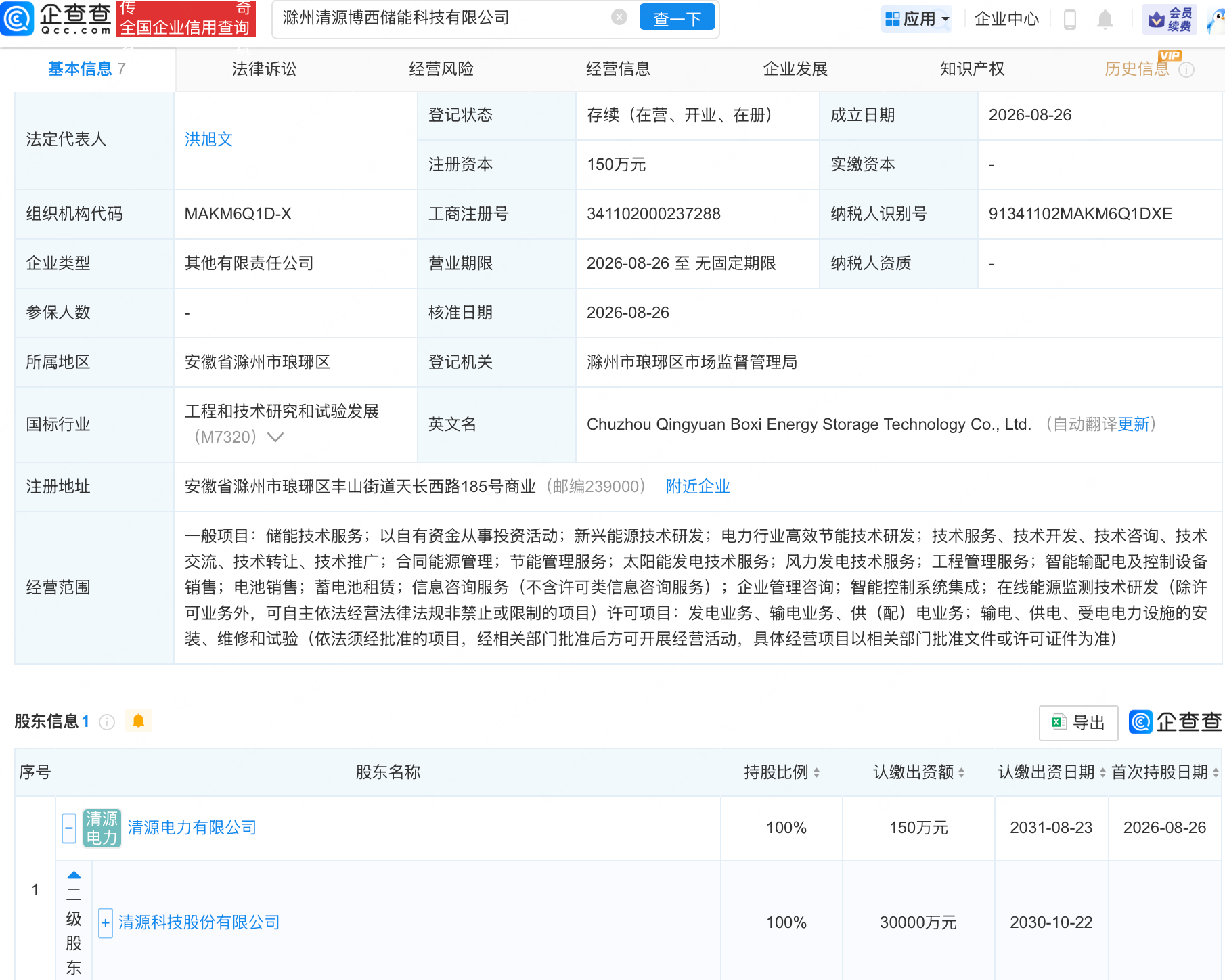Screen dimensions: 1225x980
Task: Click the 清源电力 company logo thumbnail
Action: click(102, 828)
